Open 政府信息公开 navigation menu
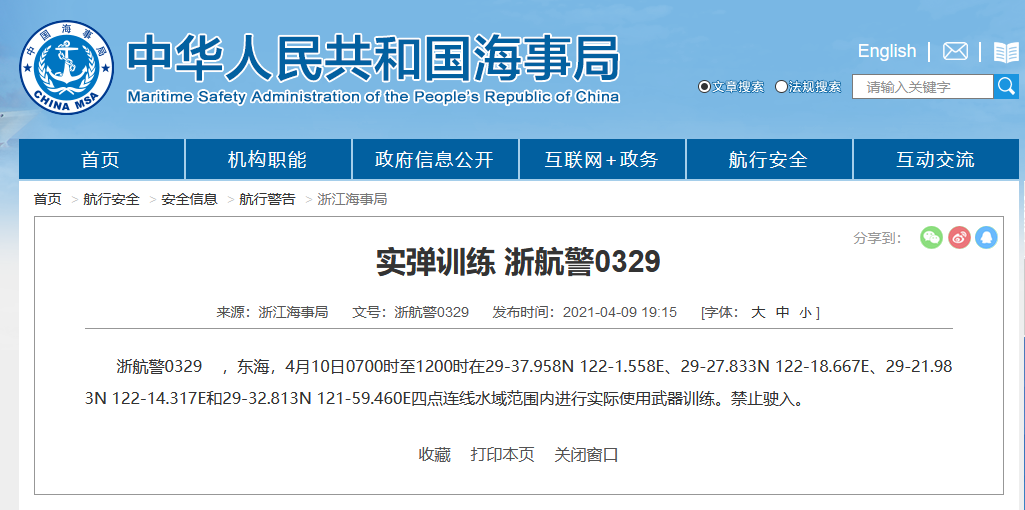Image resolution: width=1025 pixels, height=510 pixels. 434,160
